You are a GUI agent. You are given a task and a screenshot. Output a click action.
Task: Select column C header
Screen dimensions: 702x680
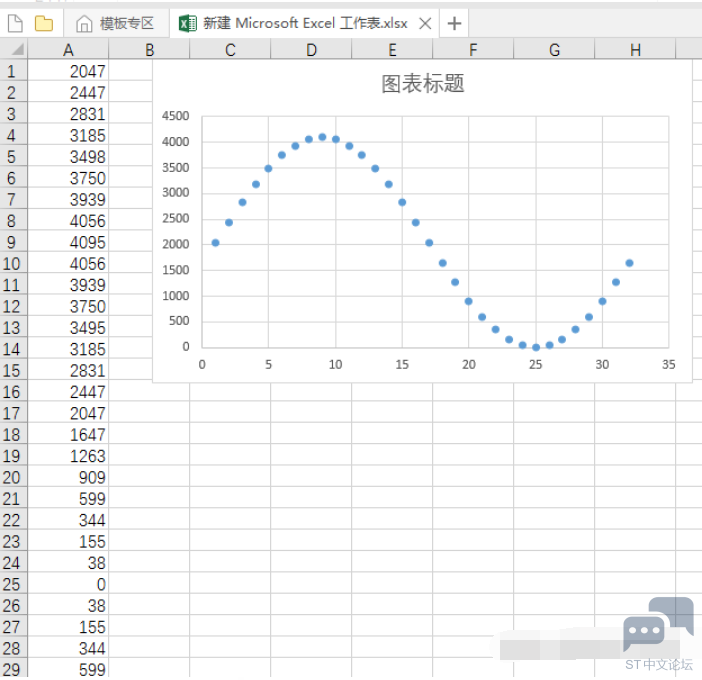tap(230, 49)
